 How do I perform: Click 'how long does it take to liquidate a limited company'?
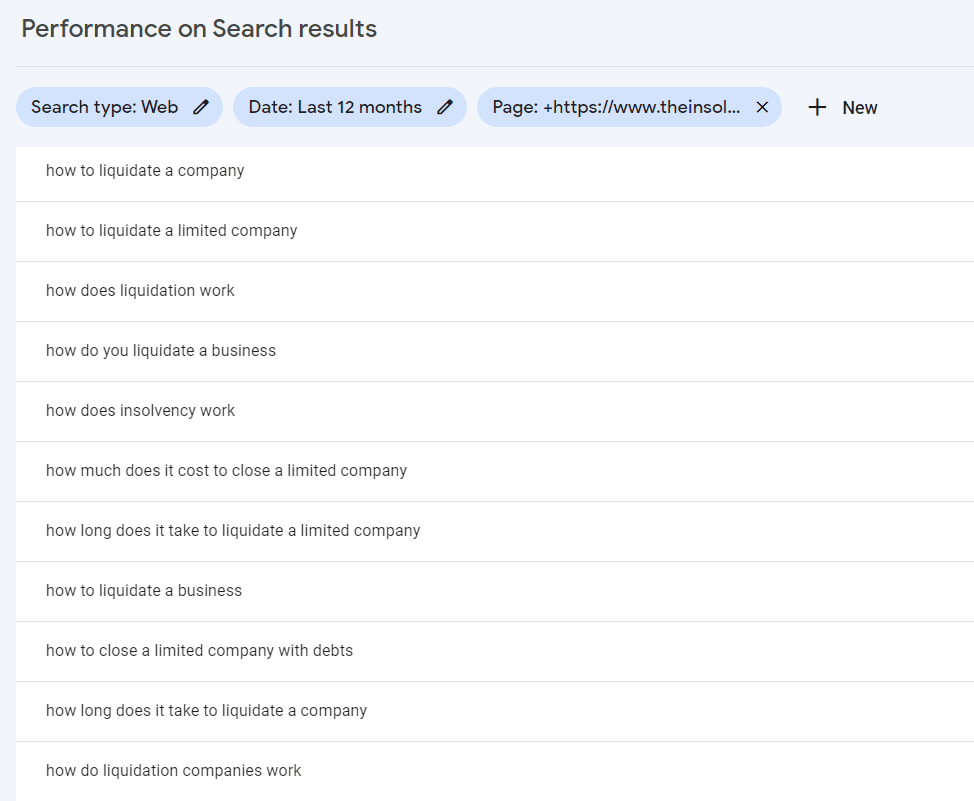(x=233, y=531)
